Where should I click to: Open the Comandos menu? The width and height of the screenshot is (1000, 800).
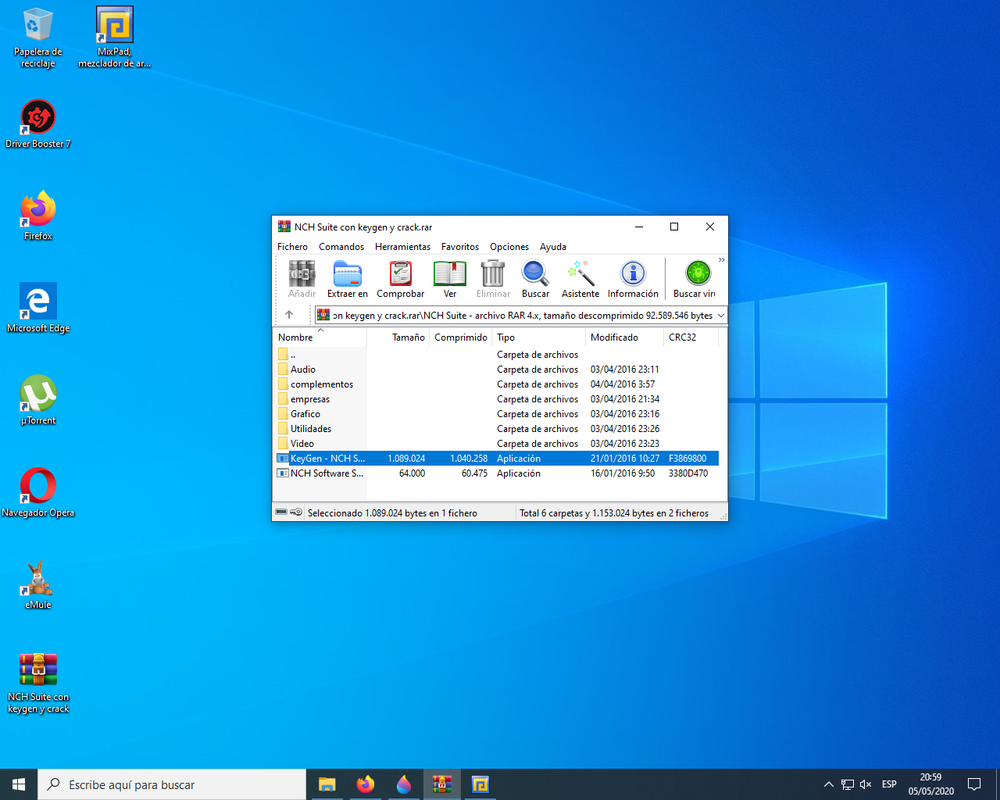tap(341, 247)
